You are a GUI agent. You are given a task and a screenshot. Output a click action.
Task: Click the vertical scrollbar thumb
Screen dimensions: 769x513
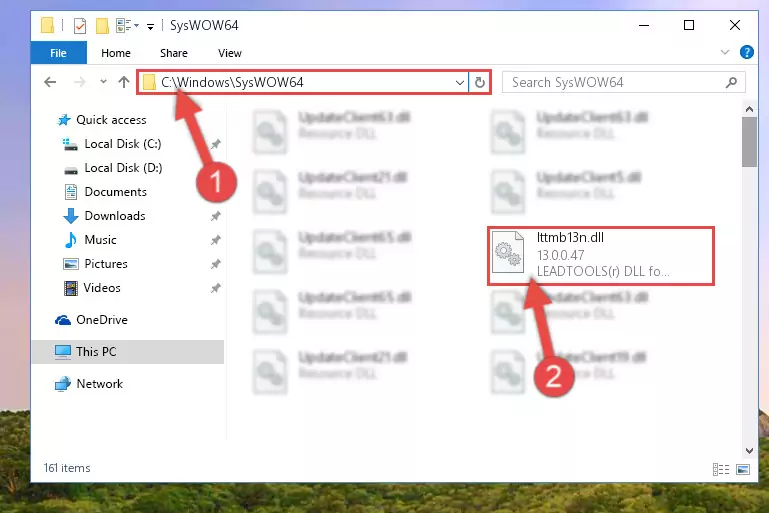pyautogui.click(x=749, y=142)
